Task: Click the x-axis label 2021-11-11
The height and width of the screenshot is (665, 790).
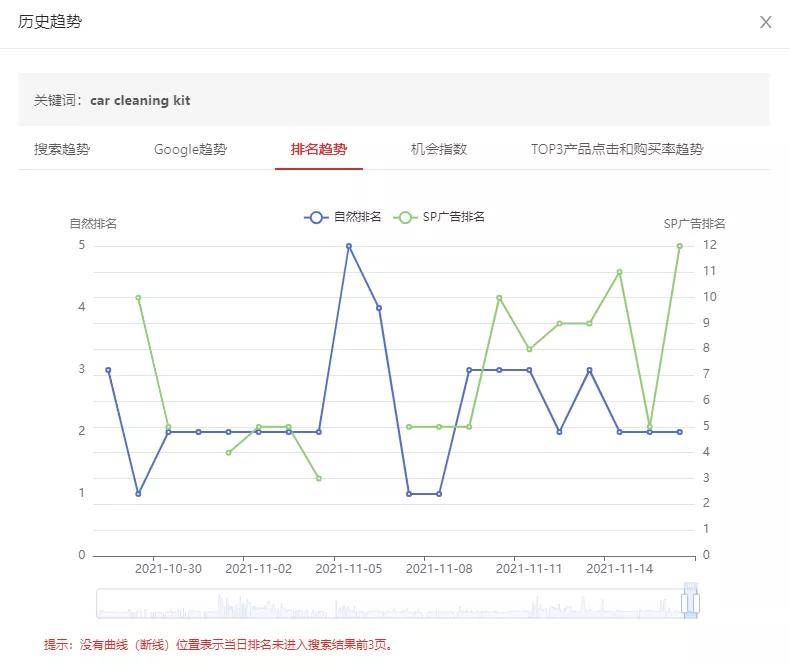Action: [x=529, y=569]
